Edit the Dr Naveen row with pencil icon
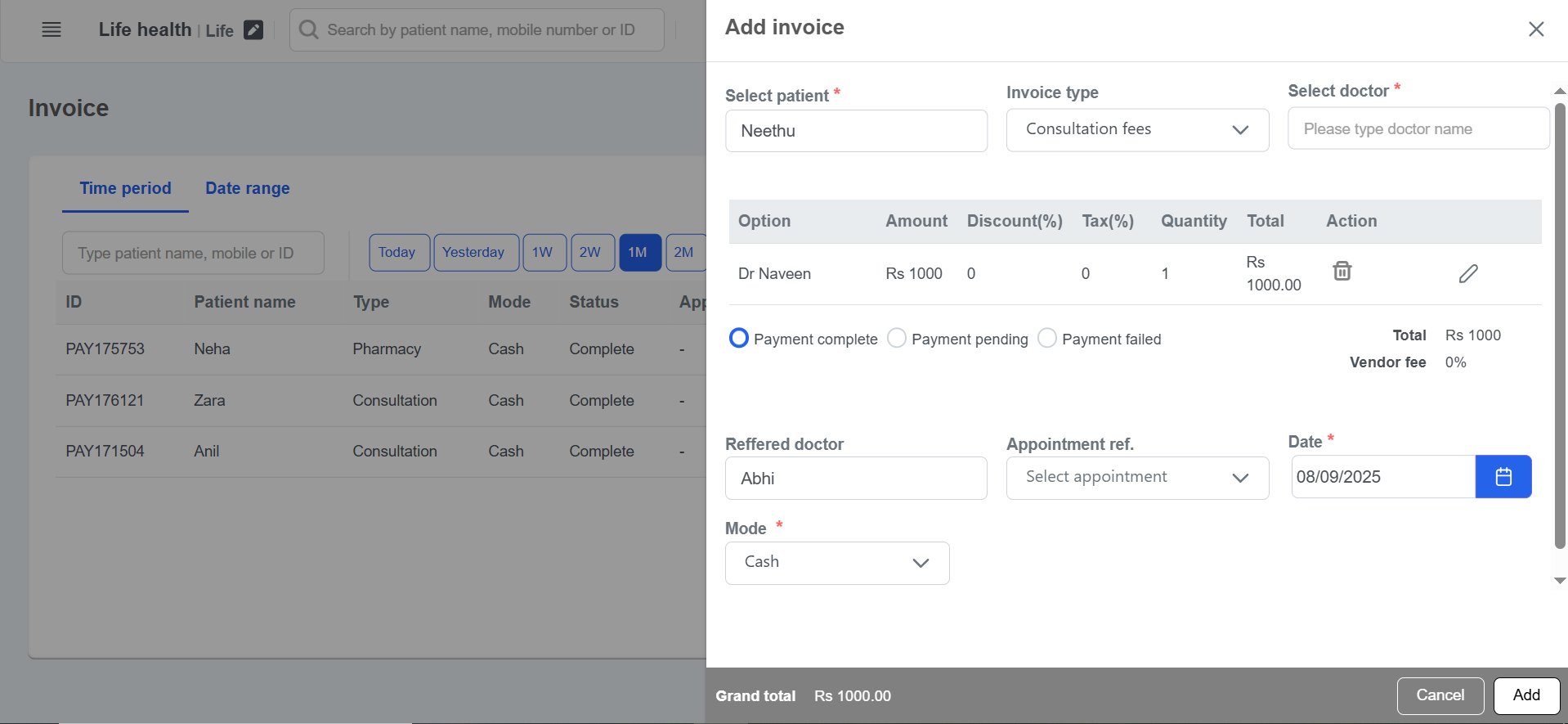This screenshot has height=724, width=1568. (x=1468, y=273)
